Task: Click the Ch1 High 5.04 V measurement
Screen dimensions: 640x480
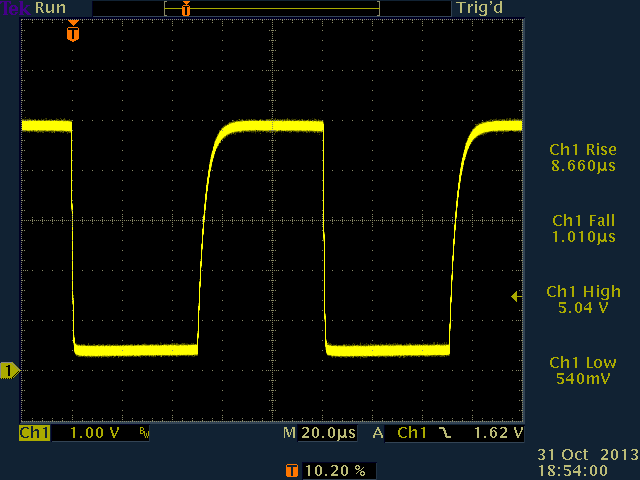Action: tap(583, 300)
